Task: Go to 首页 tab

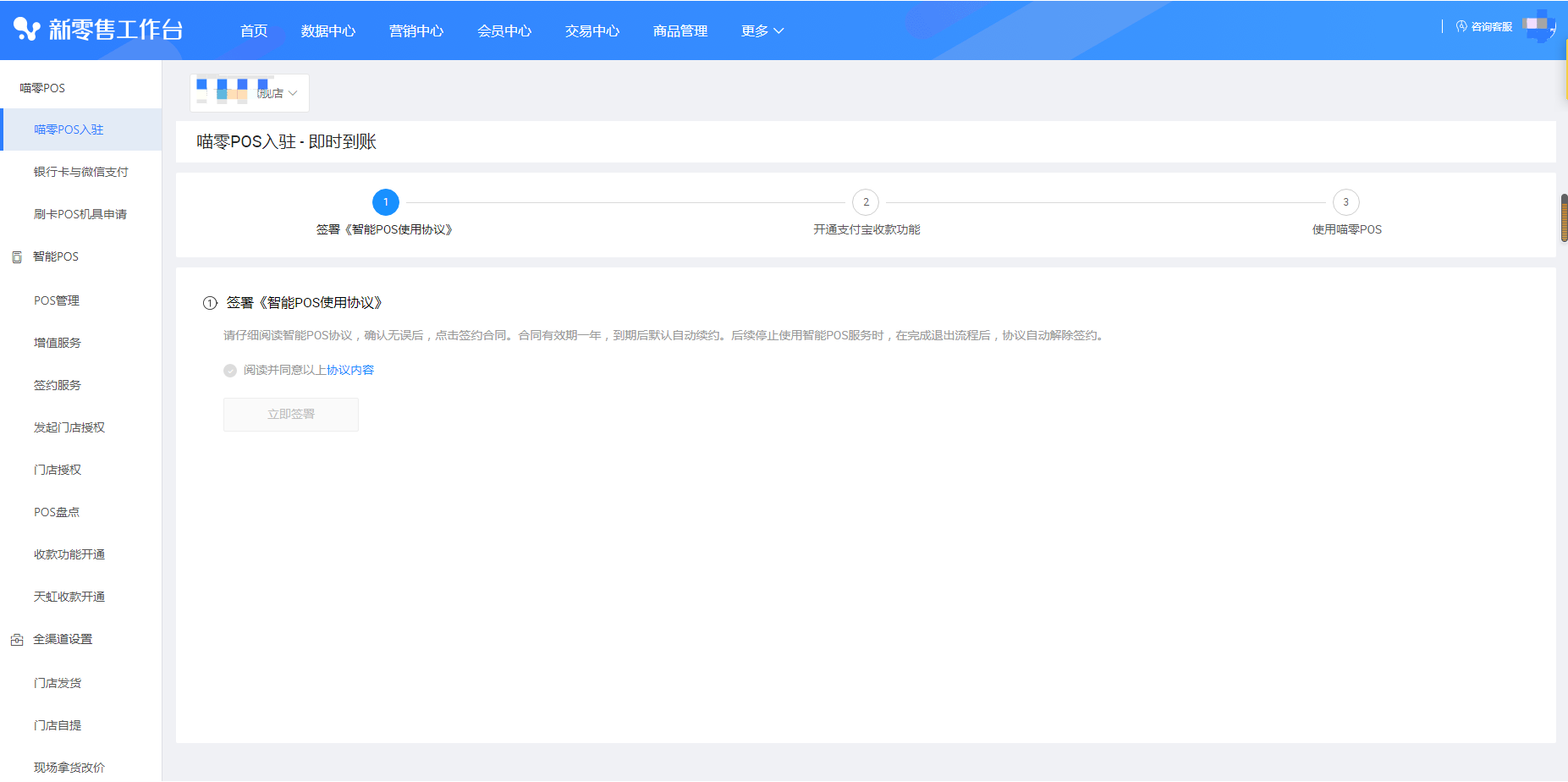Action: tap(254, 31)
